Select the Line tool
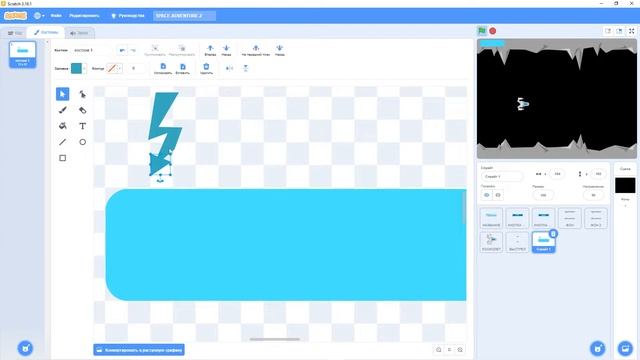This screenshot has width=640, height=360. (62, 142)
